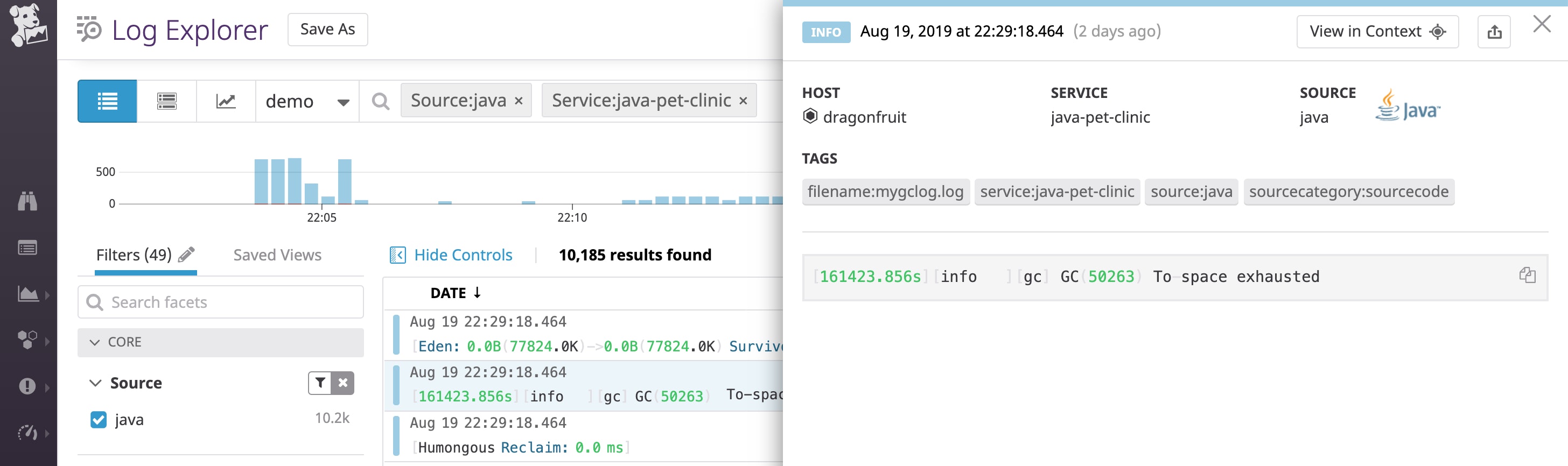Edit filters with the pencil icon
1568x466 pixels.
[x=187, y=255]
